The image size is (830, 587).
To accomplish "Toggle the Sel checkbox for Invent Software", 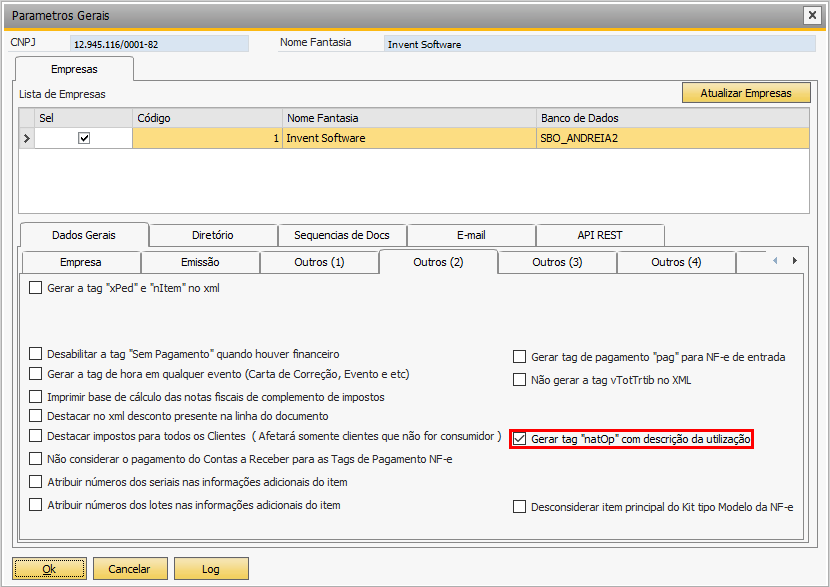I will pyautogui.click(x=84, y=138).
